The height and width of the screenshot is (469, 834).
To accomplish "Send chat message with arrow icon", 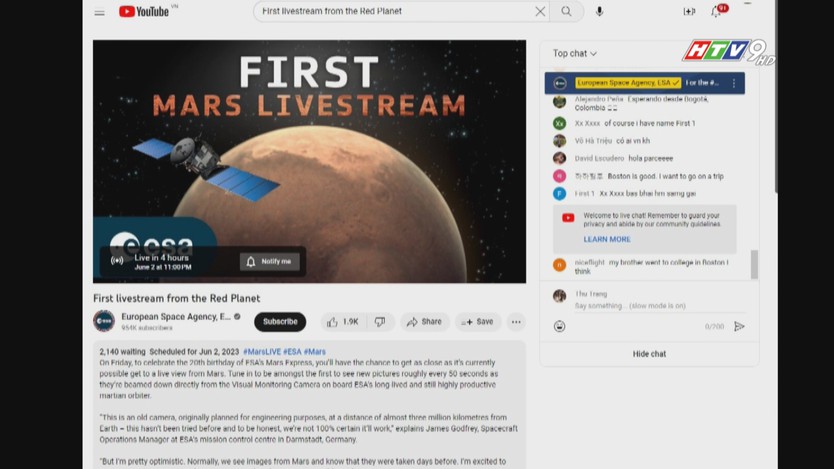I will pyautogui.click(x=739, y=326).
